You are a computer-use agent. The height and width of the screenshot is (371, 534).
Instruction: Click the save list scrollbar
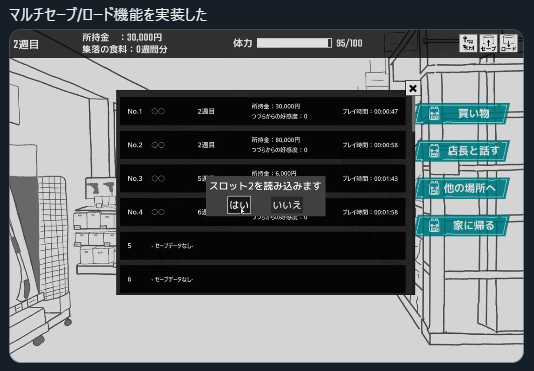point(413,114)
